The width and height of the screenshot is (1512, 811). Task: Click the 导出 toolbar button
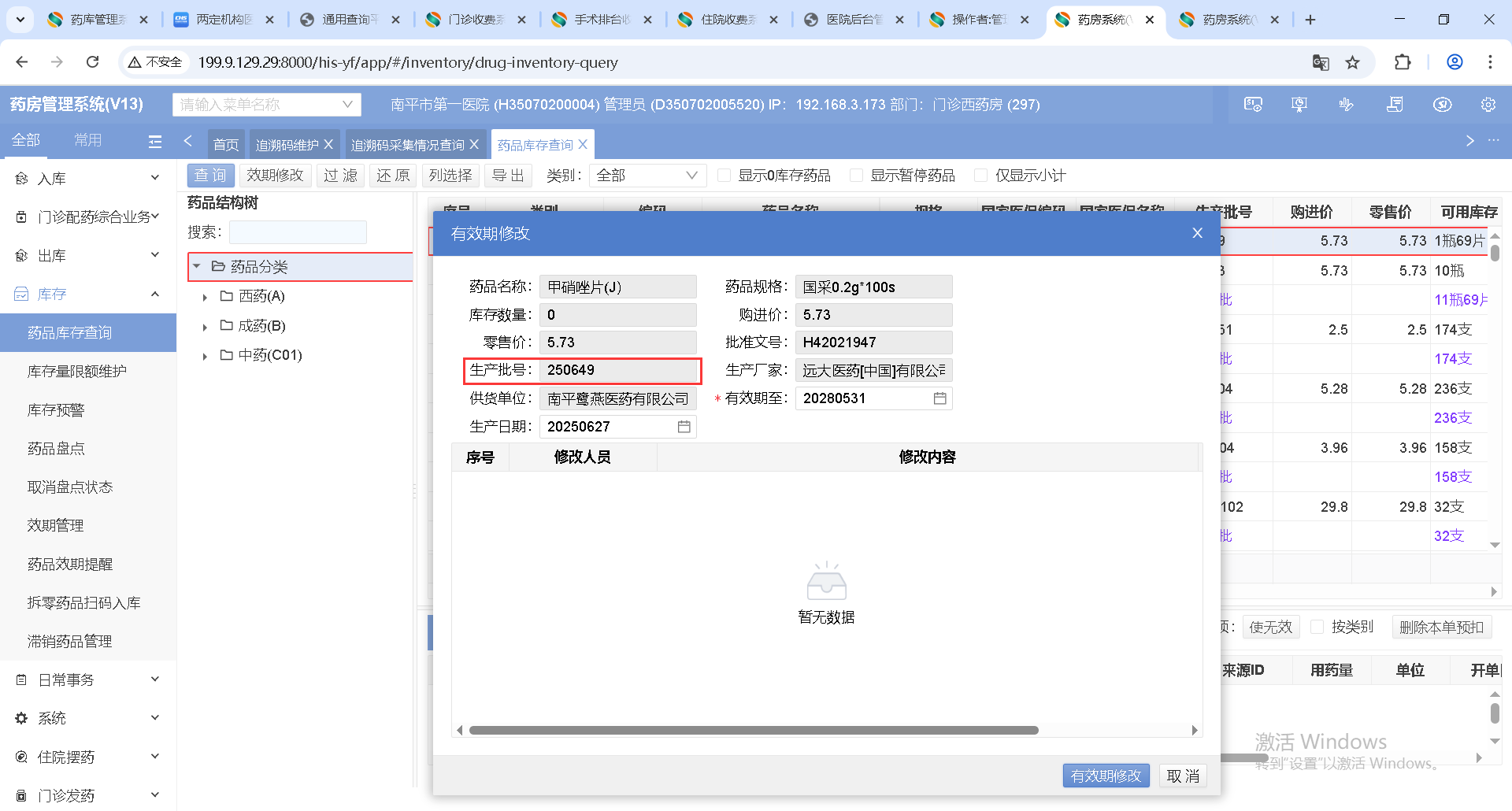508,176
